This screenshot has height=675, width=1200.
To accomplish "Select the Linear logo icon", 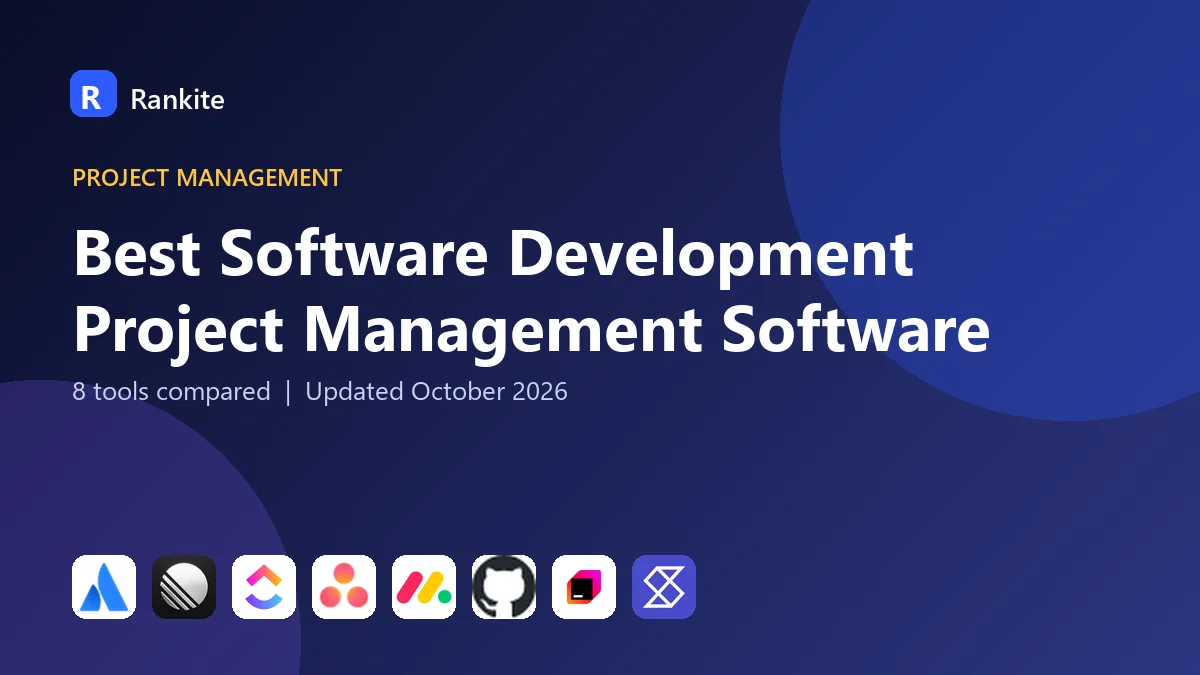I will point(184,587).
